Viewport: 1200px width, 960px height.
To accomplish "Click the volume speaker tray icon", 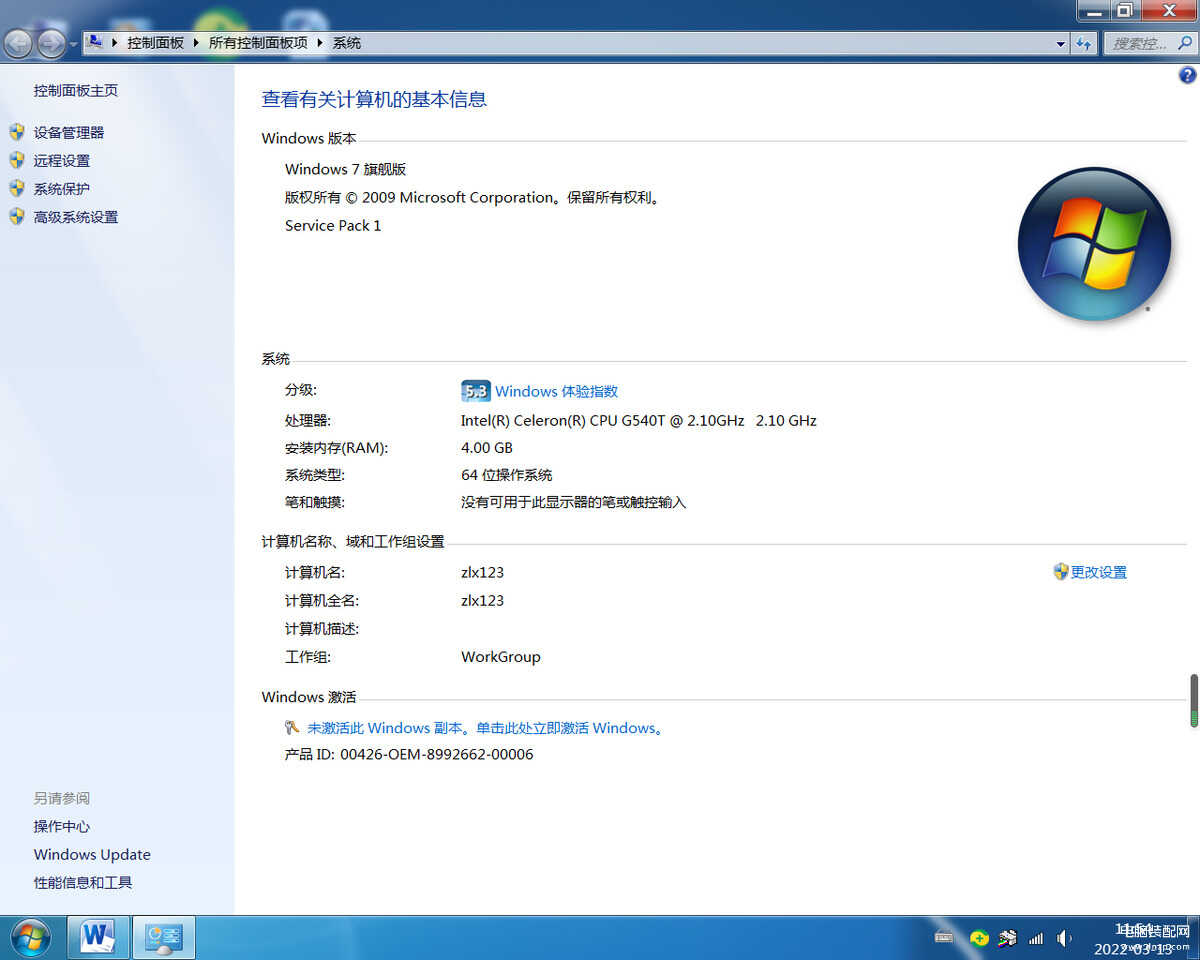I will click(x=1064, y=938).
